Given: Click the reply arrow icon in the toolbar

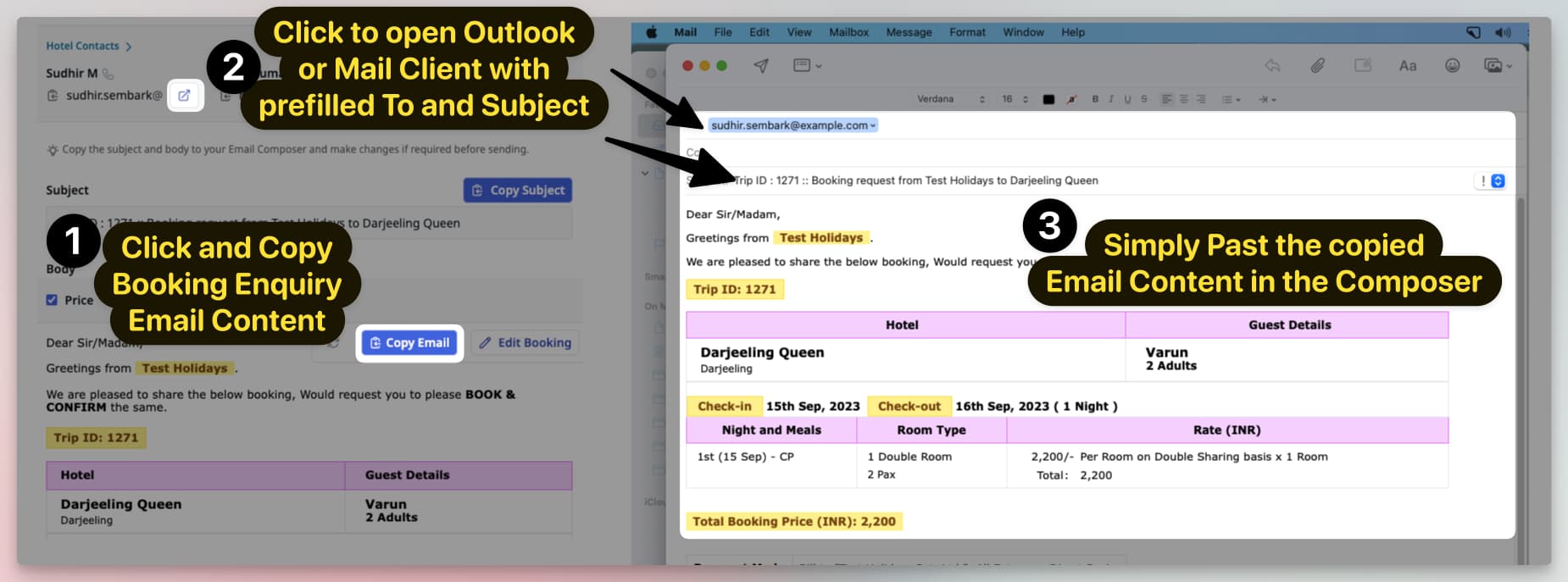Looking at the screenshot, I should click(1272, 66).
